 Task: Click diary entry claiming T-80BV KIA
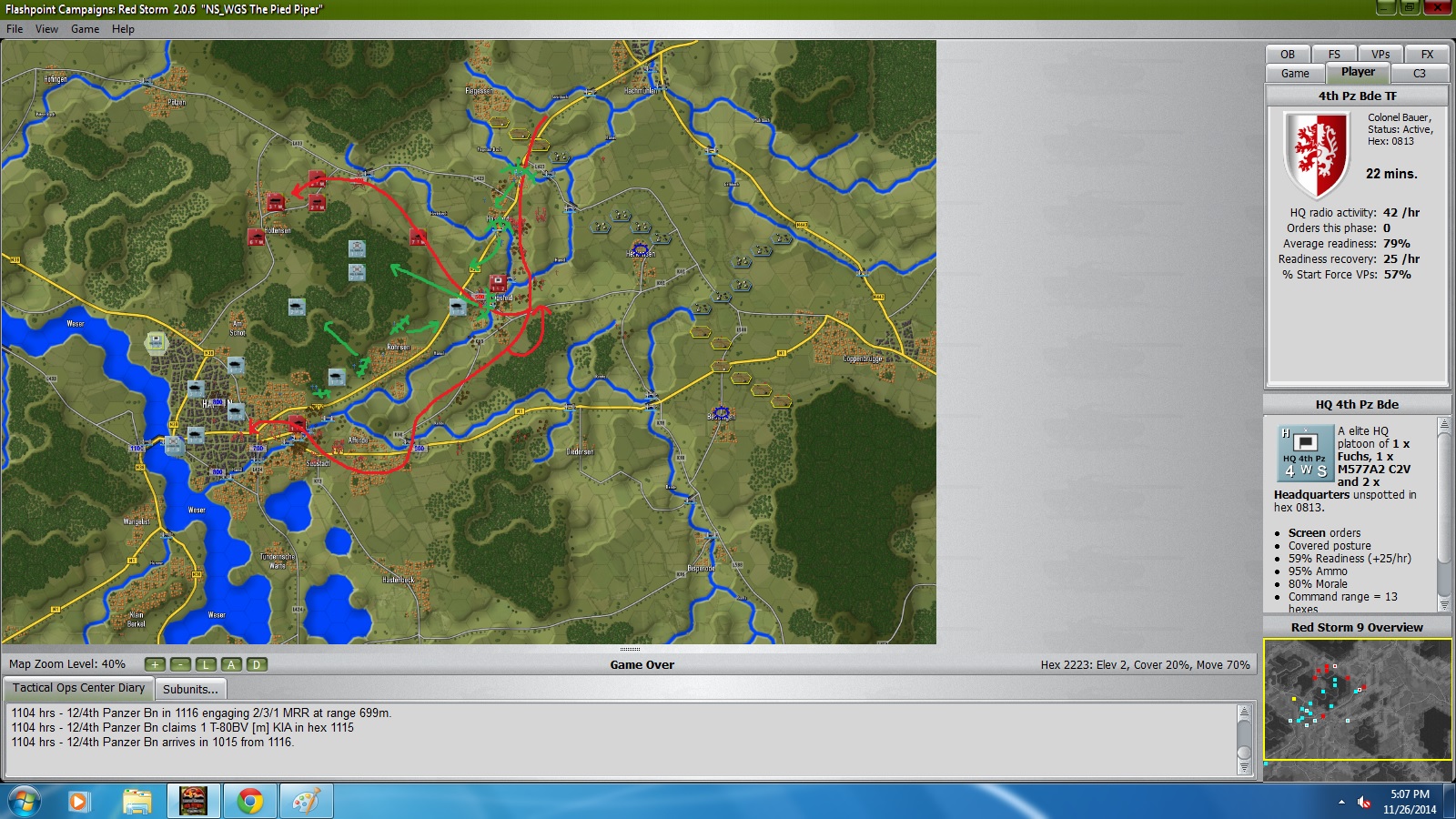pos(182,727)
